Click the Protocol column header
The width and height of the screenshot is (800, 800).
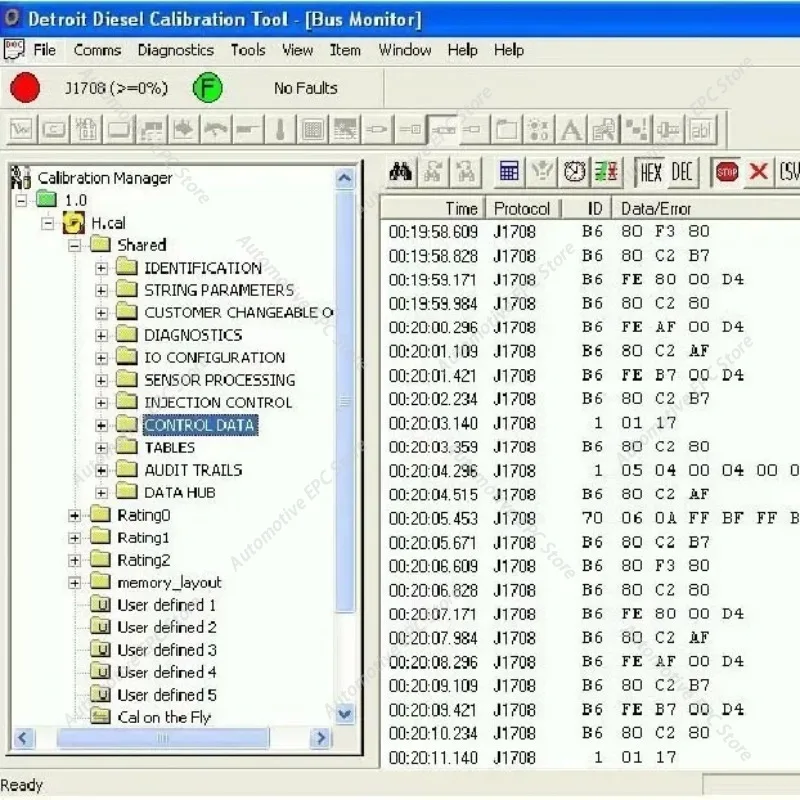pyautogui.click(x=522, y=208)
